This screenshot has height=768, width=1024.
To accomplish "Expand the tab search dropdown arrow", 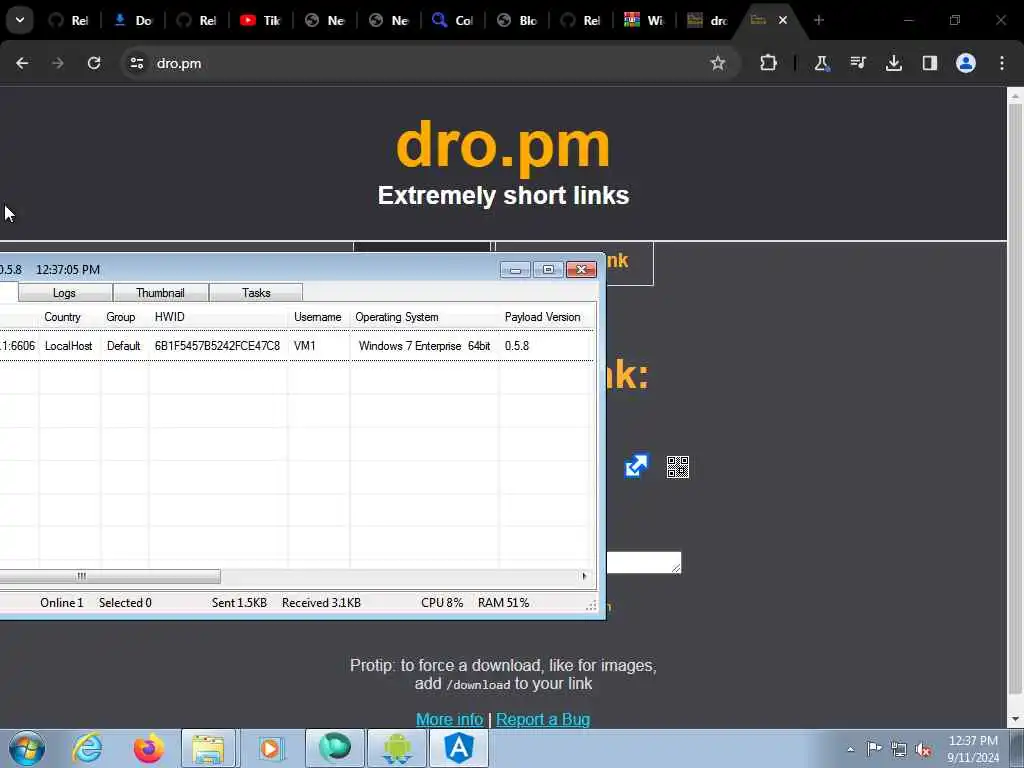I will pyautogui.click(x=20, y=20).
